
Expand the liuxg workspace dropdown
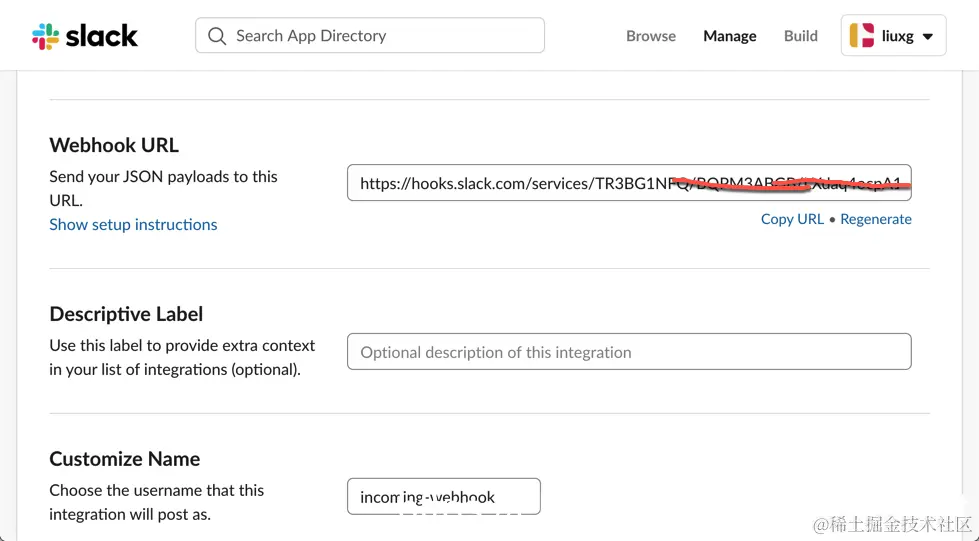tap(893, 36)
